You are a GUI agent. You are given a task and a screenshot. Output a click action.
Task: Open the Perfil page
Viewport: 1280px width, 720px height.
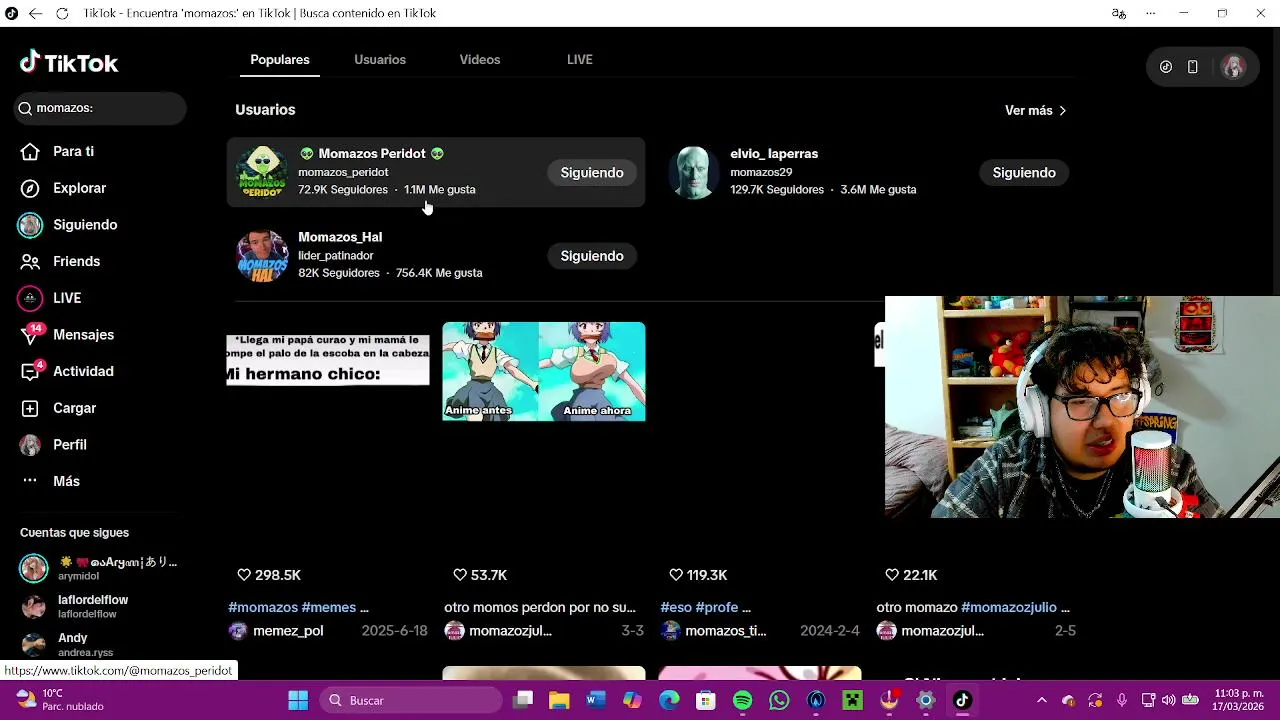click(54, 445)
